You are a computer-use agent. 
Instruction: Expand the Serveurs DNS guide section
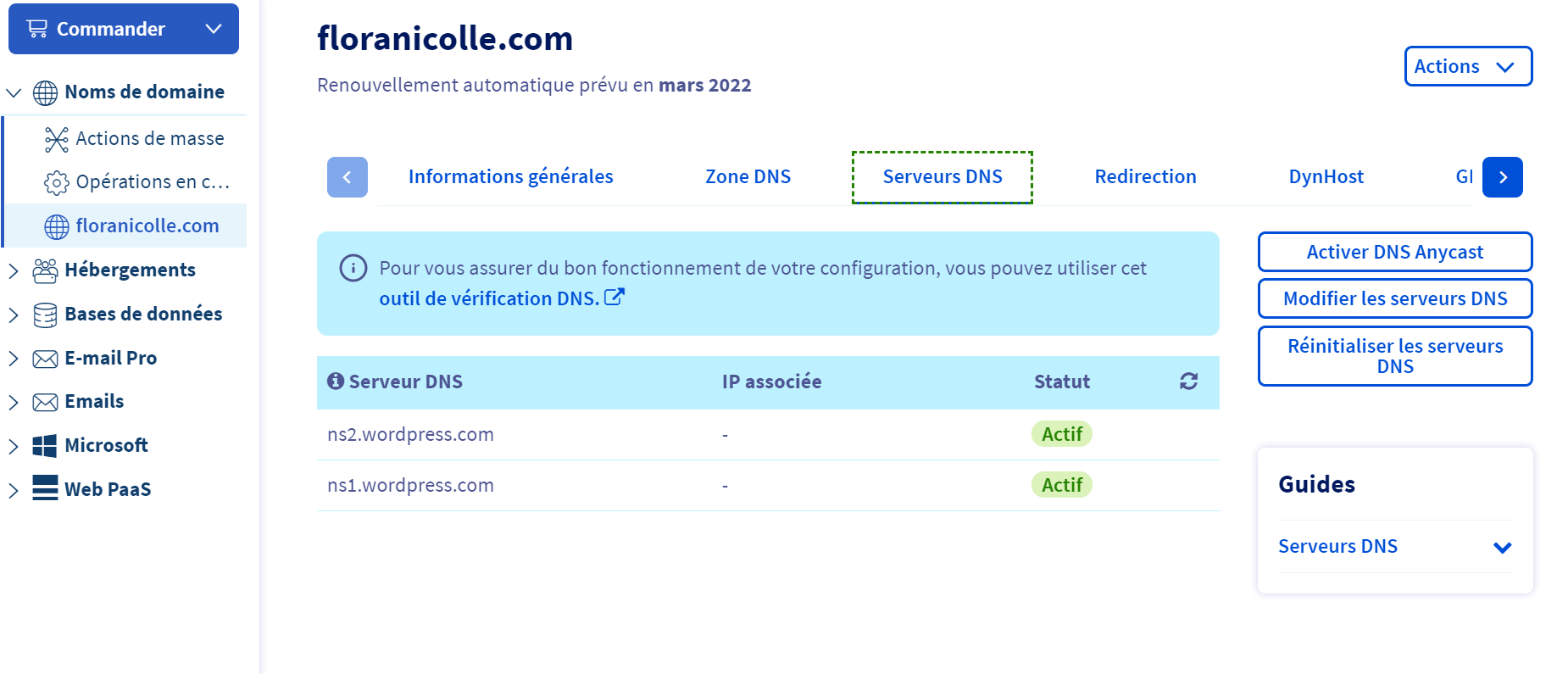pos(1502,547)
